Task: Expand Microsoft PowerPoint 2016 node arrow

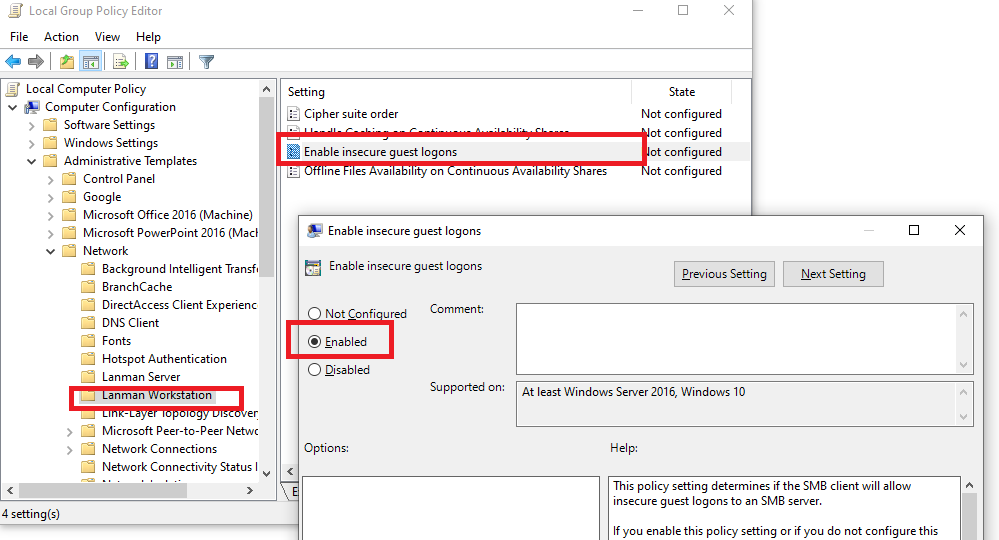Action: click(51, 233)
